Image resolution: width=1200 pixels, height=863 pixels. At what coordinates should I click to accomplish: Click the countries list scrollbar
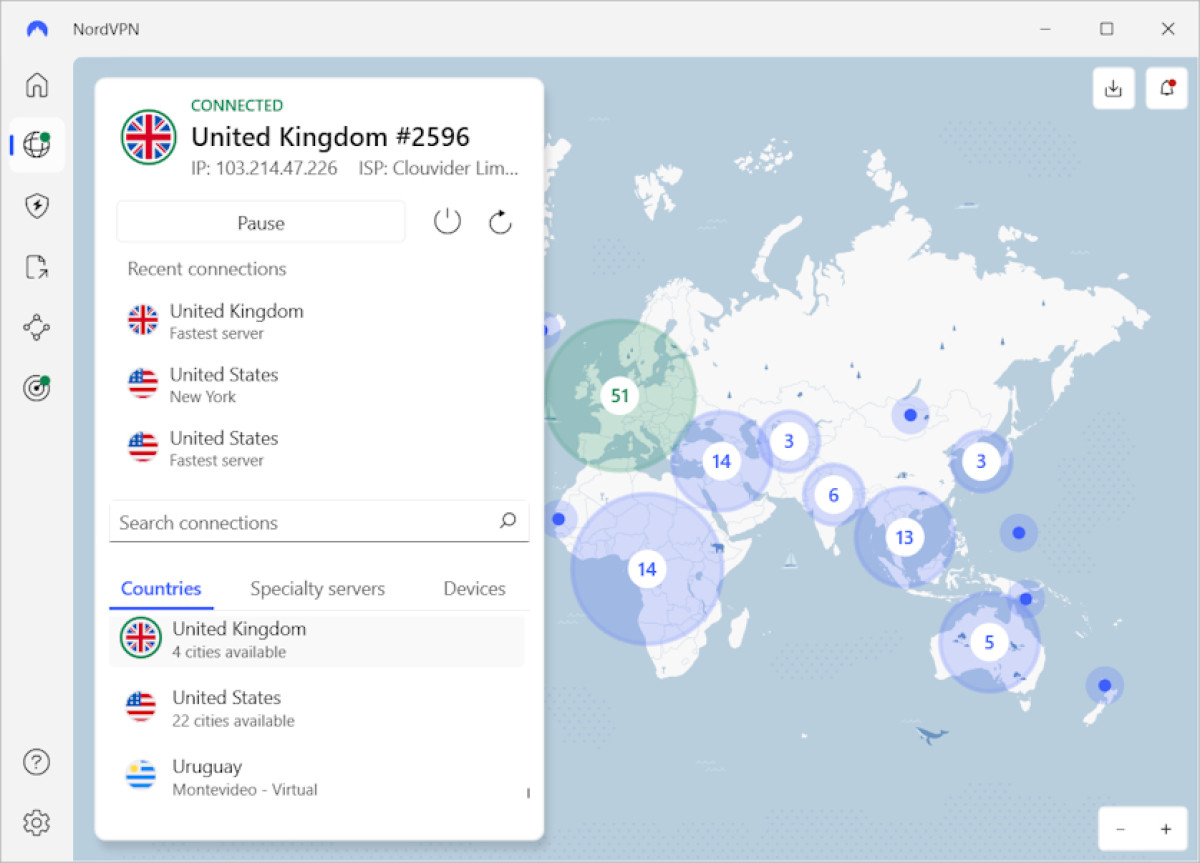click(x=528, y=793)
